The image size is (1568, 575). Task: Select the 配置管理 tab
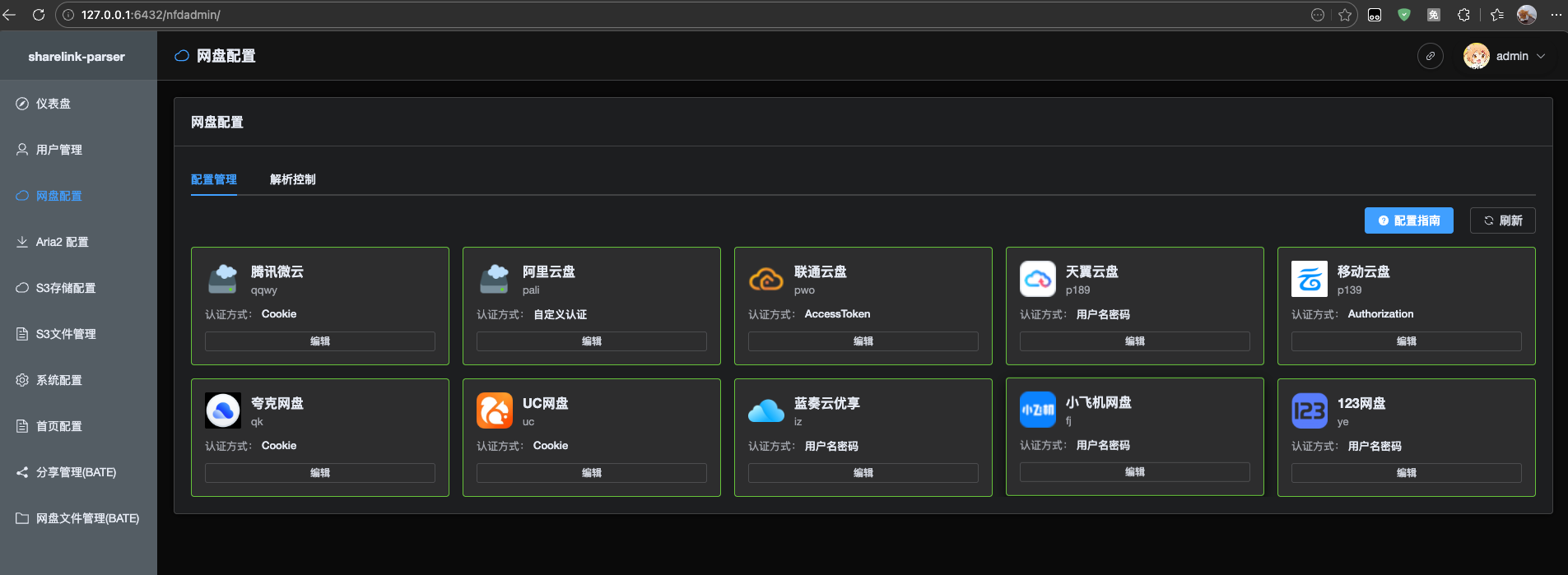[214, 179]
